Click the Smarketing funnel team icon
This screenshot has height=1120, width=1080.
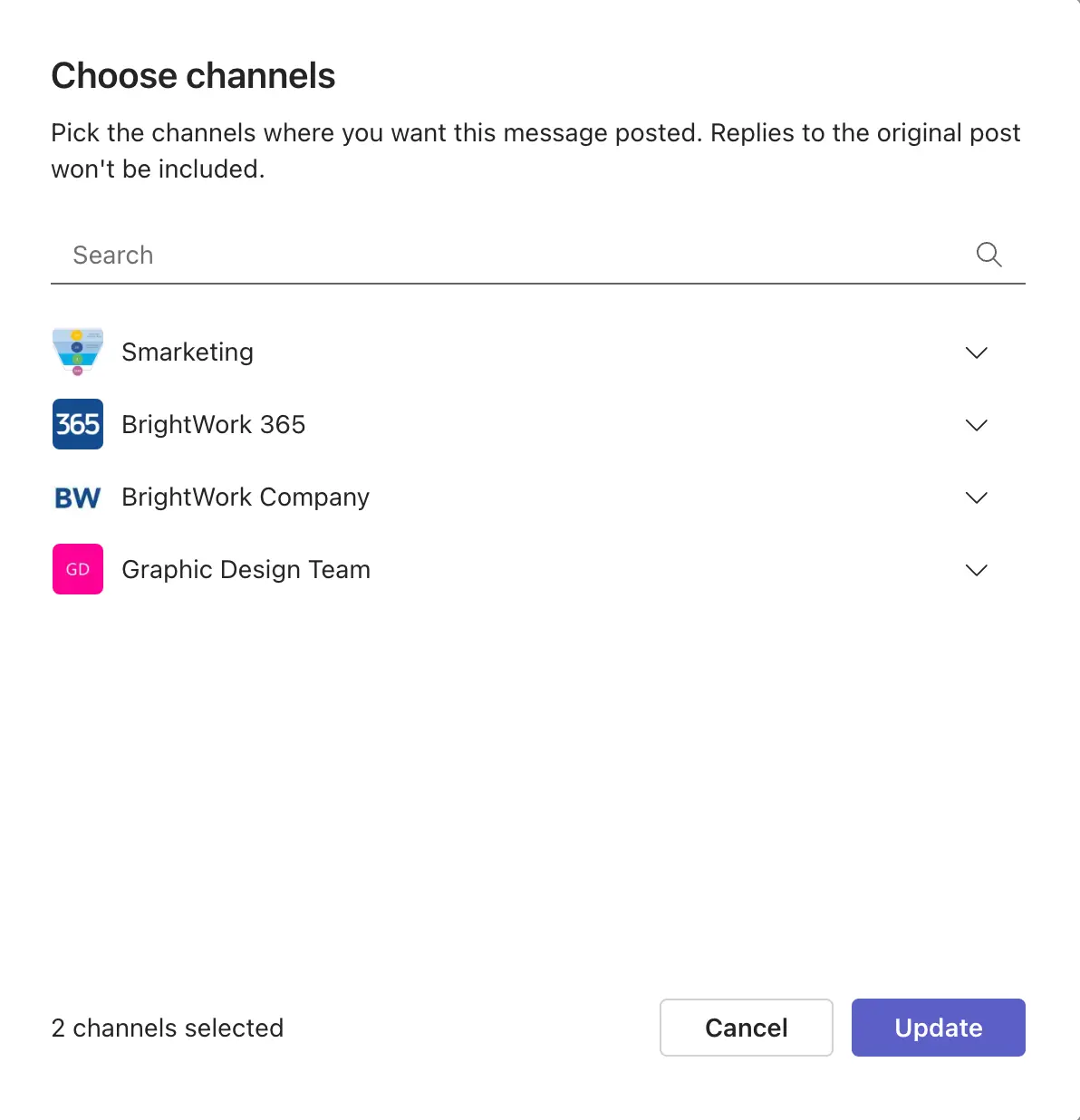coord(78,352)
